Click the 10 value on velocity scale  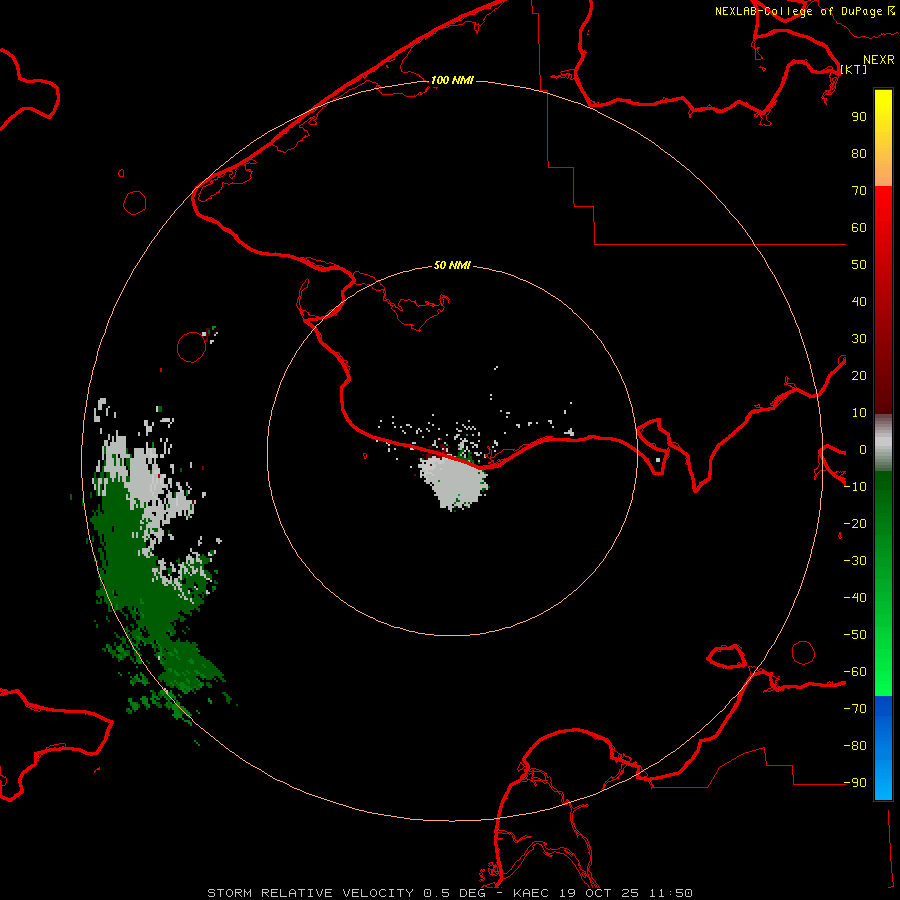pyautogui.click(x=859, y=413)
